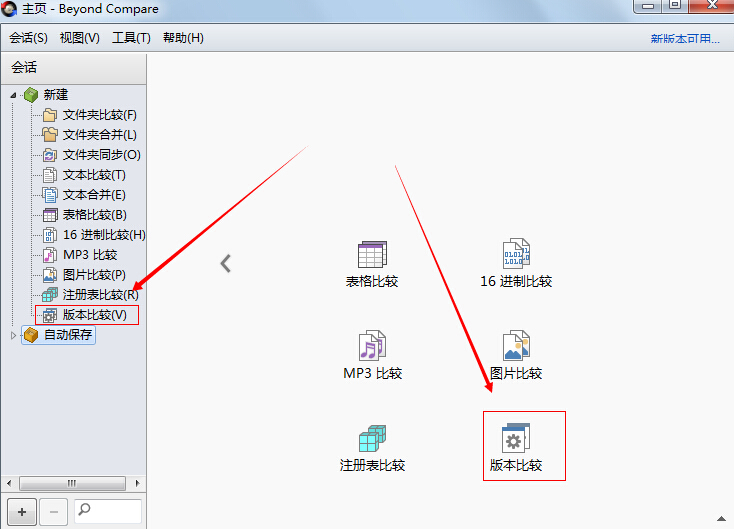Select the 自动保存 folder label

click(68, 335)
